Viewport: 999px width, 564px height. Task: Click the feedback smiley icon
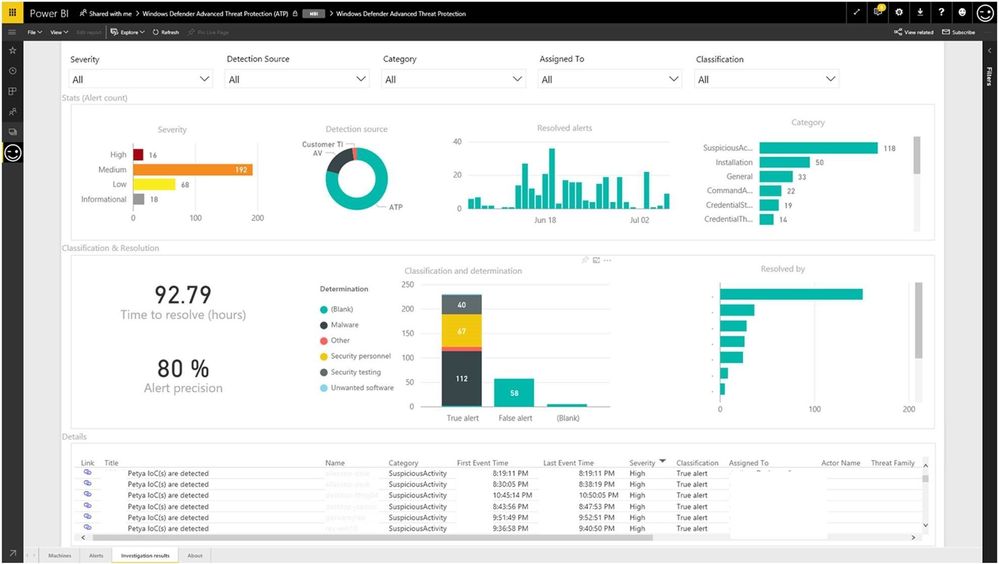point(962,12)
